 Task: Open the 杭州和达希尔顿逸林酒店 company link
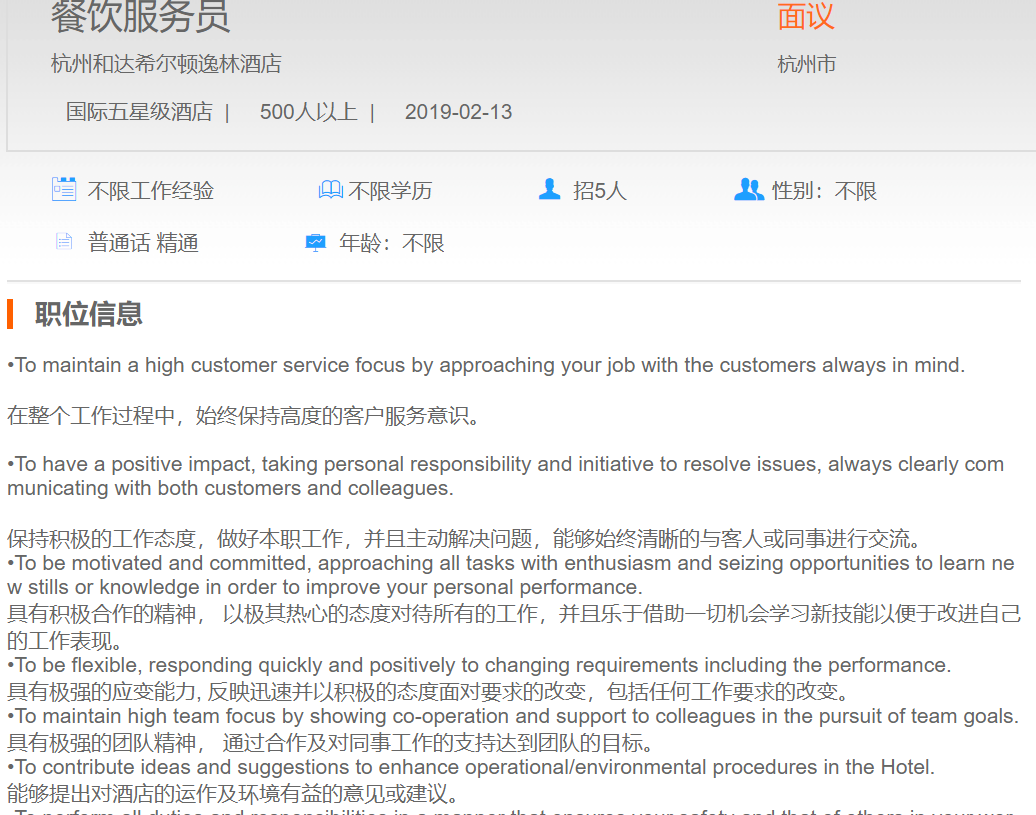tap(166, 64)
